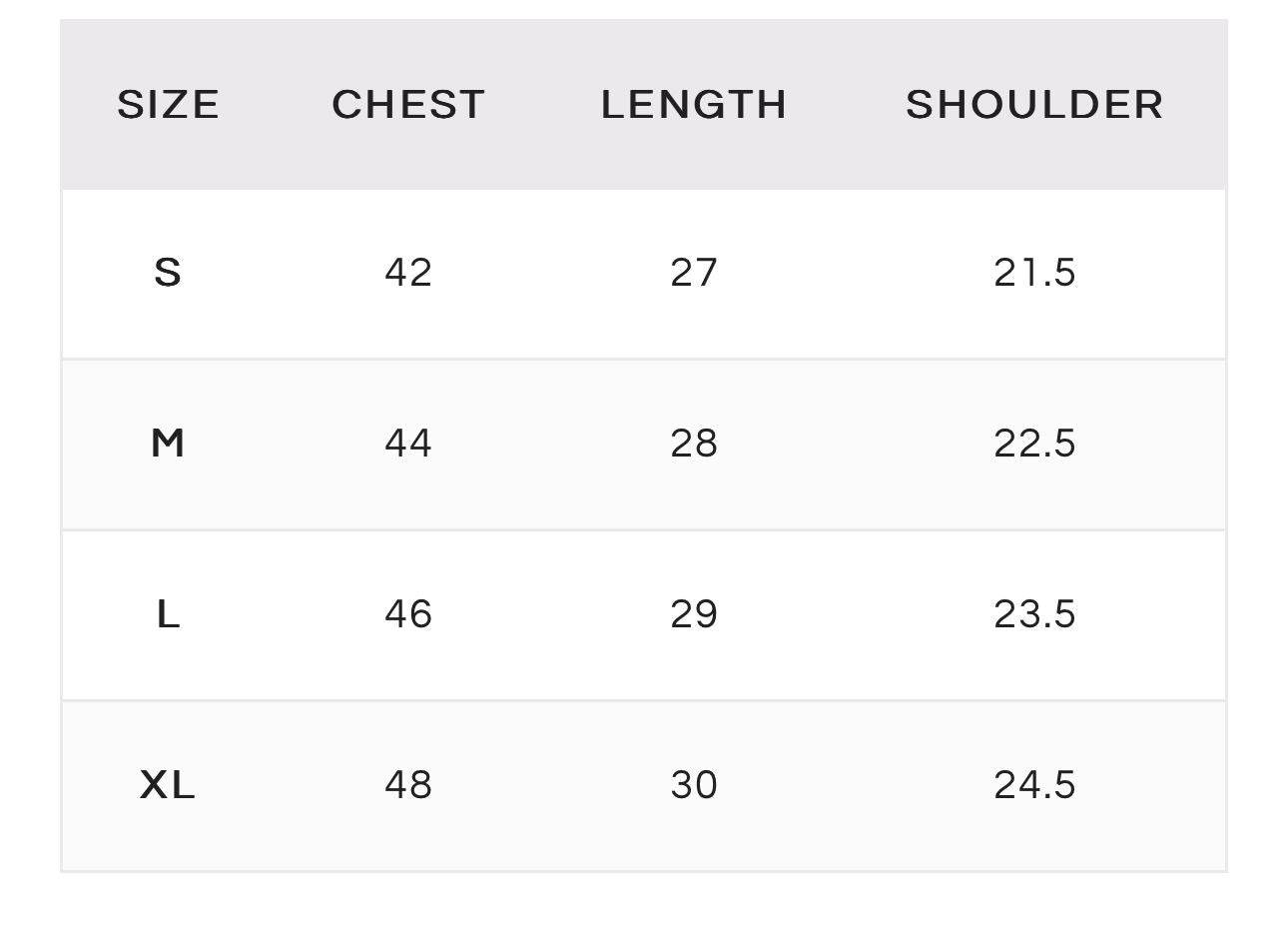Screen dimensions: 1288x932
Task: Click the LENGTH column header
Action: pyautogui.click(x=694, y=105)
